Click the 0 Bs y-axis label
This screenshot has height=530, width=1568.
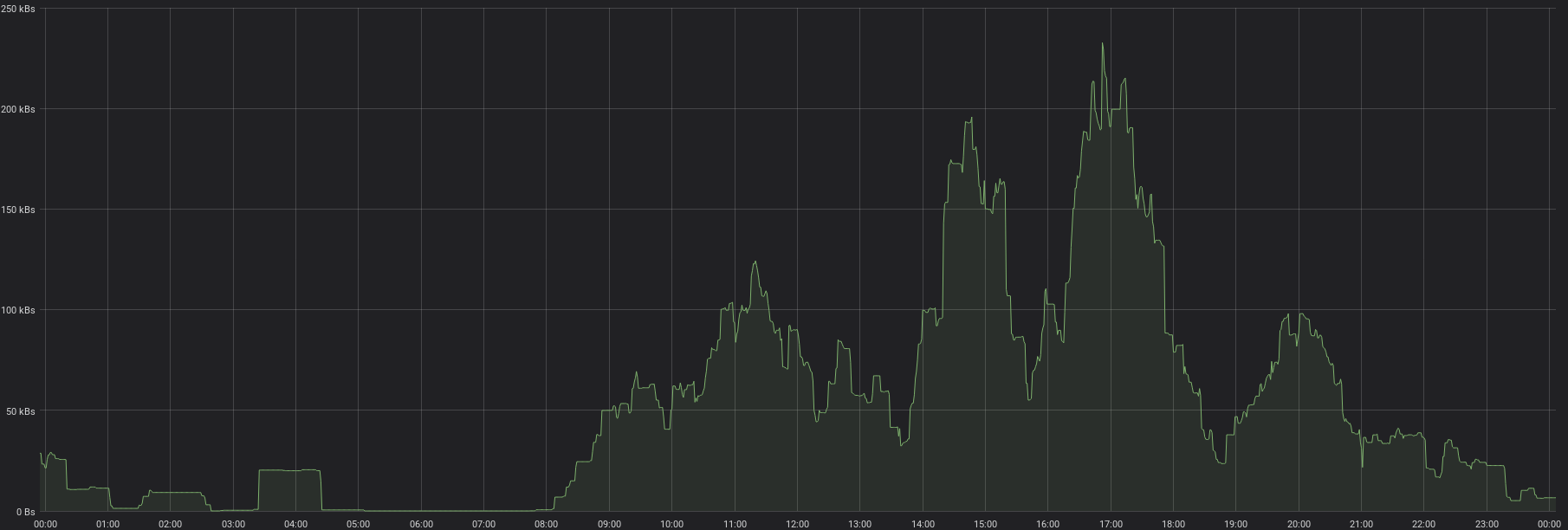point(25,511)
